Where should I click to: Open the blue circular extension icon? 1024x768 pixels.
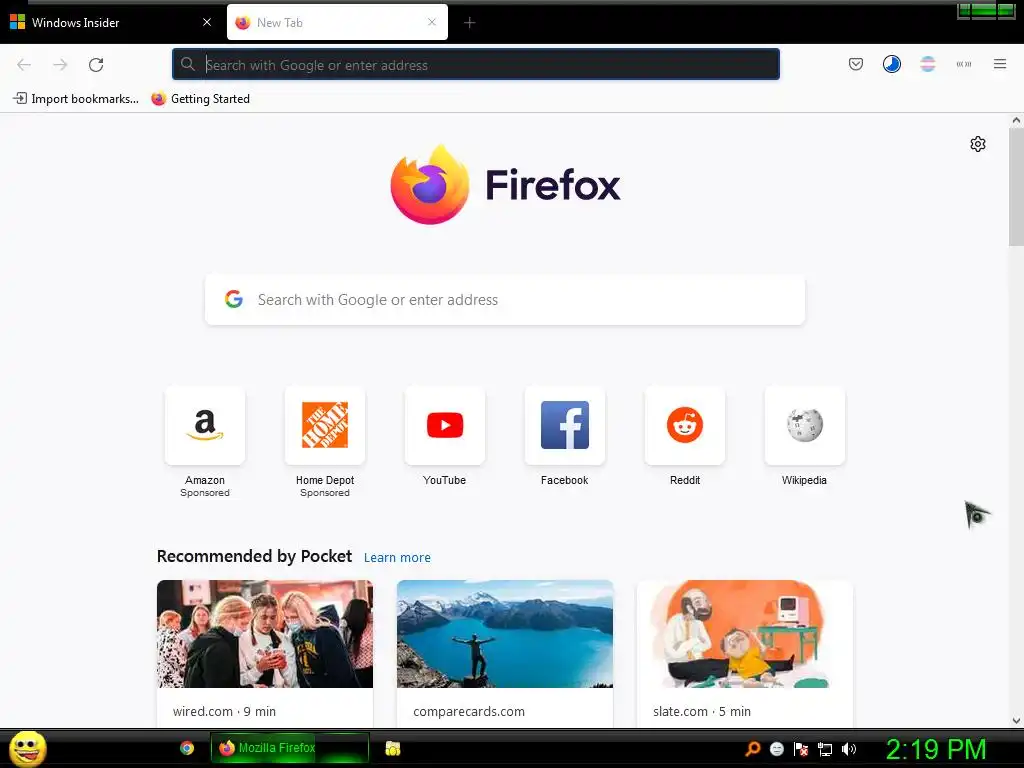[x=891, y=64]
